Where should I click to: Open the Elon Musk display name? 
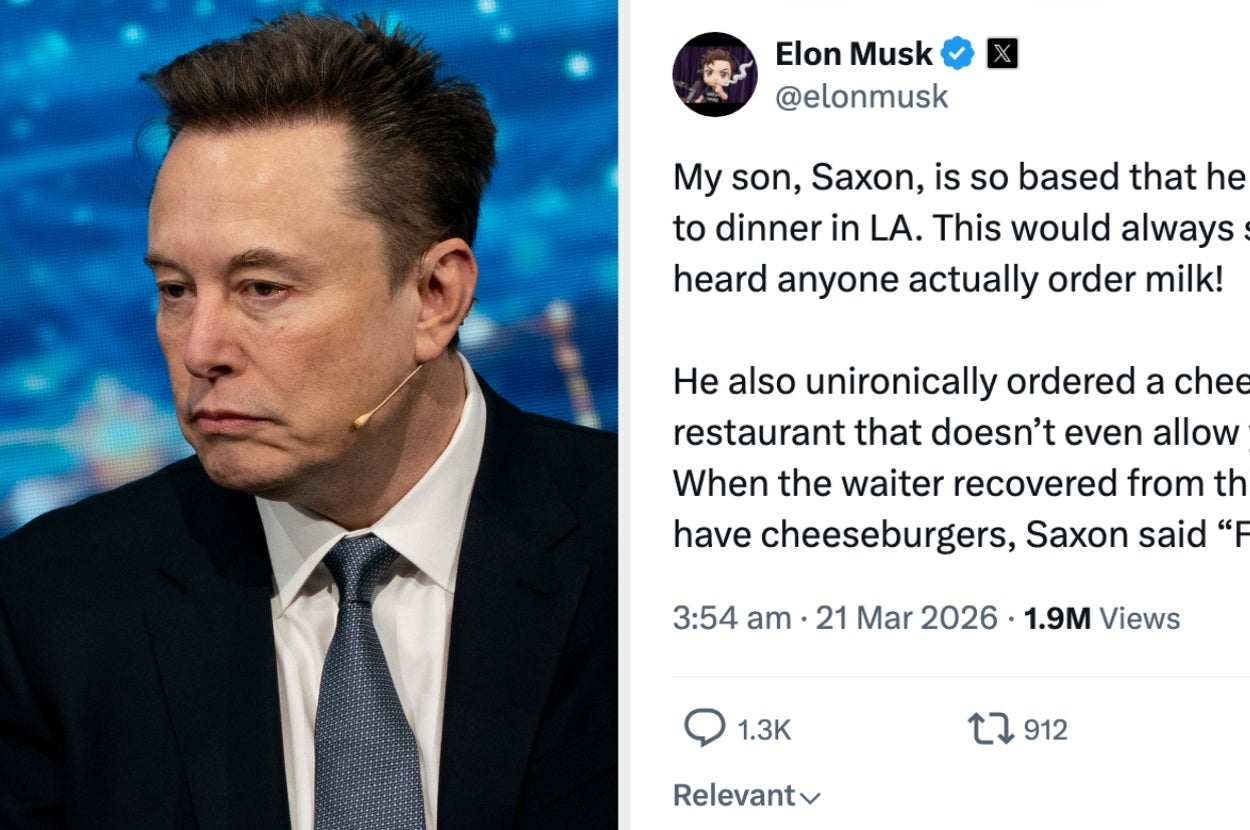tap(853, 54)
